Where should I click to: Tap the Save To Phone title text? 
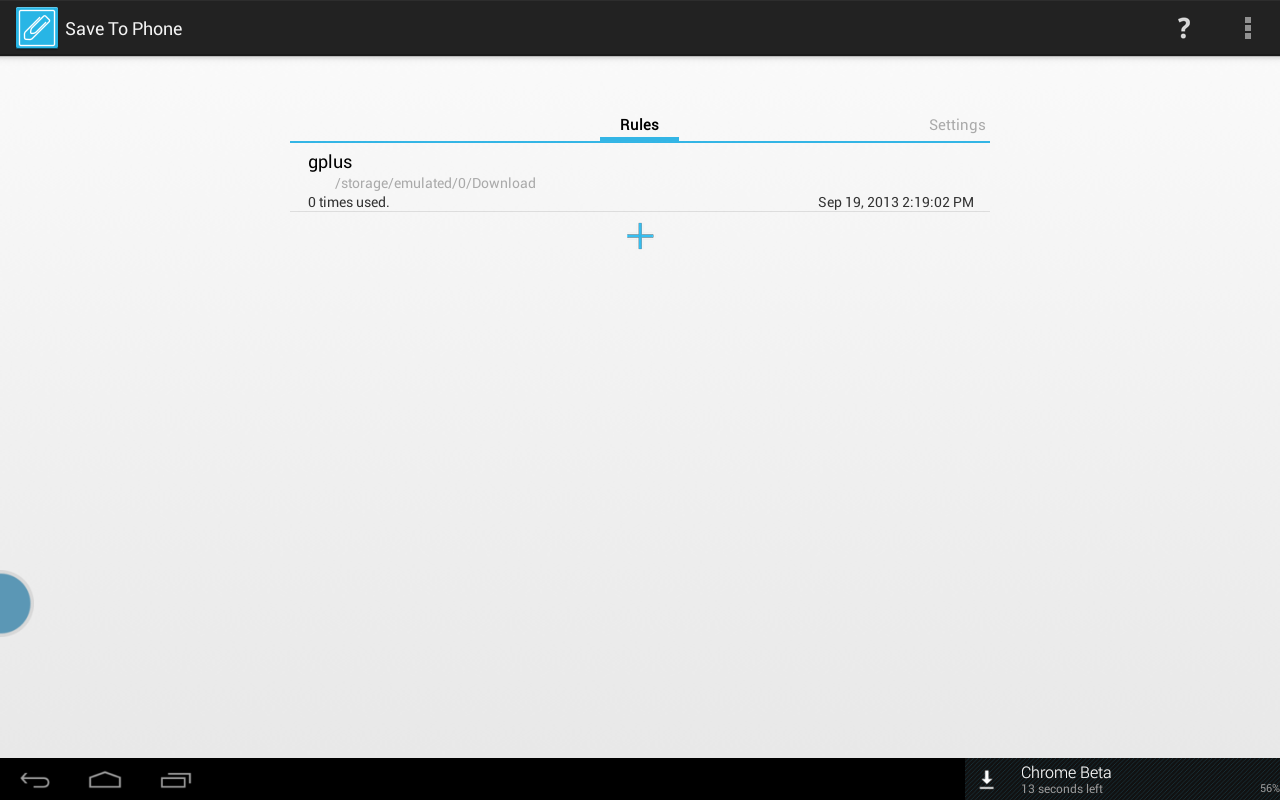(x=124, y=29)
